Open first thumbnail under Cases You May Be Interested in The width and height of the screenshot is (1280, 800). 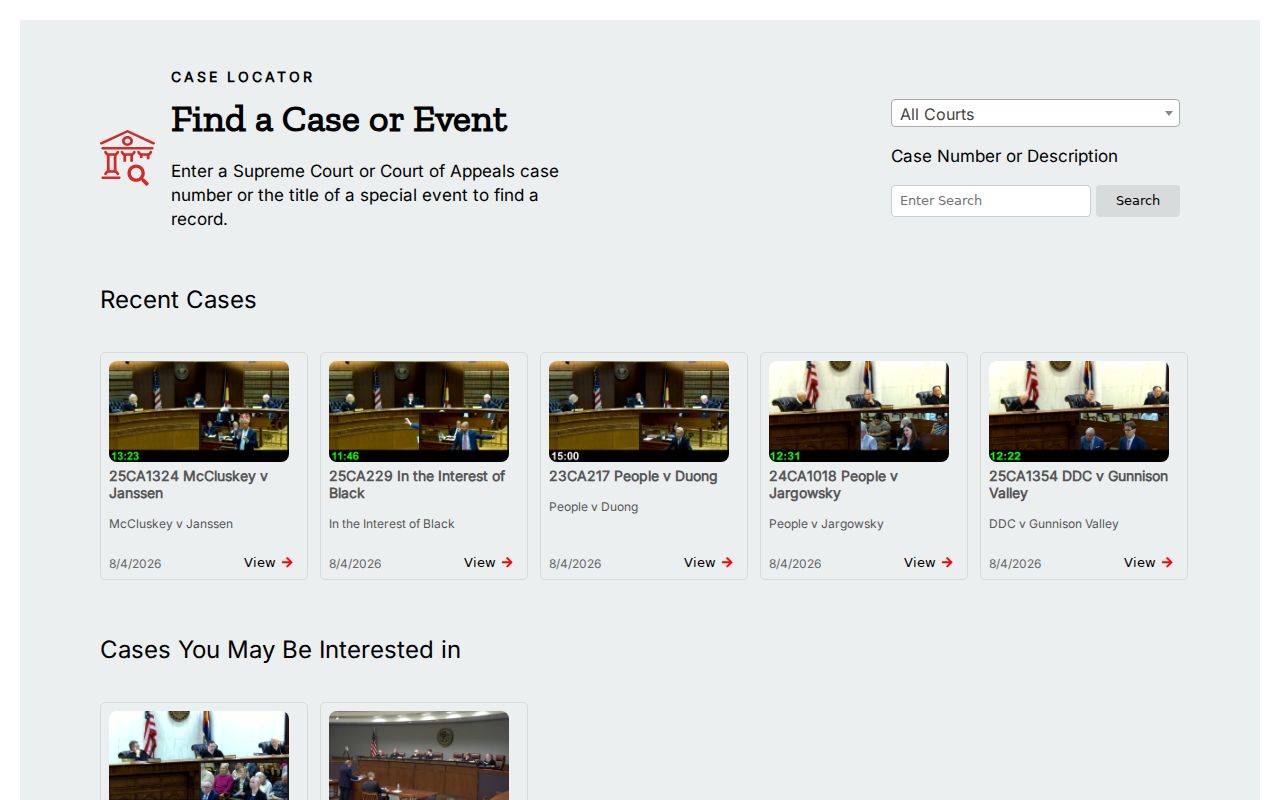click(x=199, y=755)
